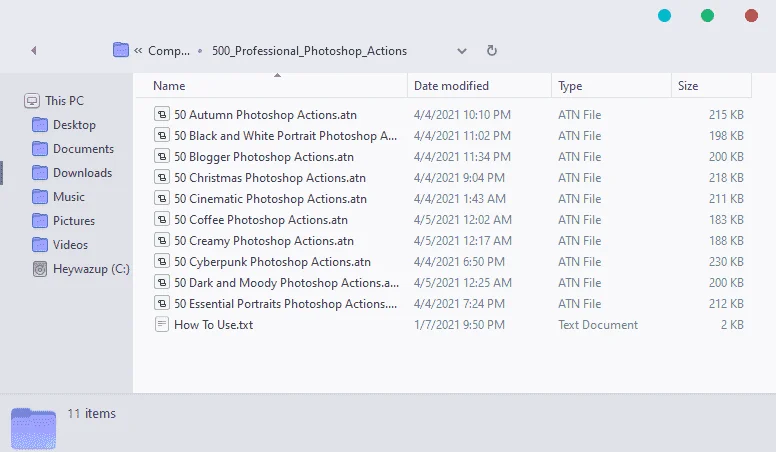Viewport: 776px width, 452px height.
Task: Select Pictures label in navigation pane
Action: (74, 221)
